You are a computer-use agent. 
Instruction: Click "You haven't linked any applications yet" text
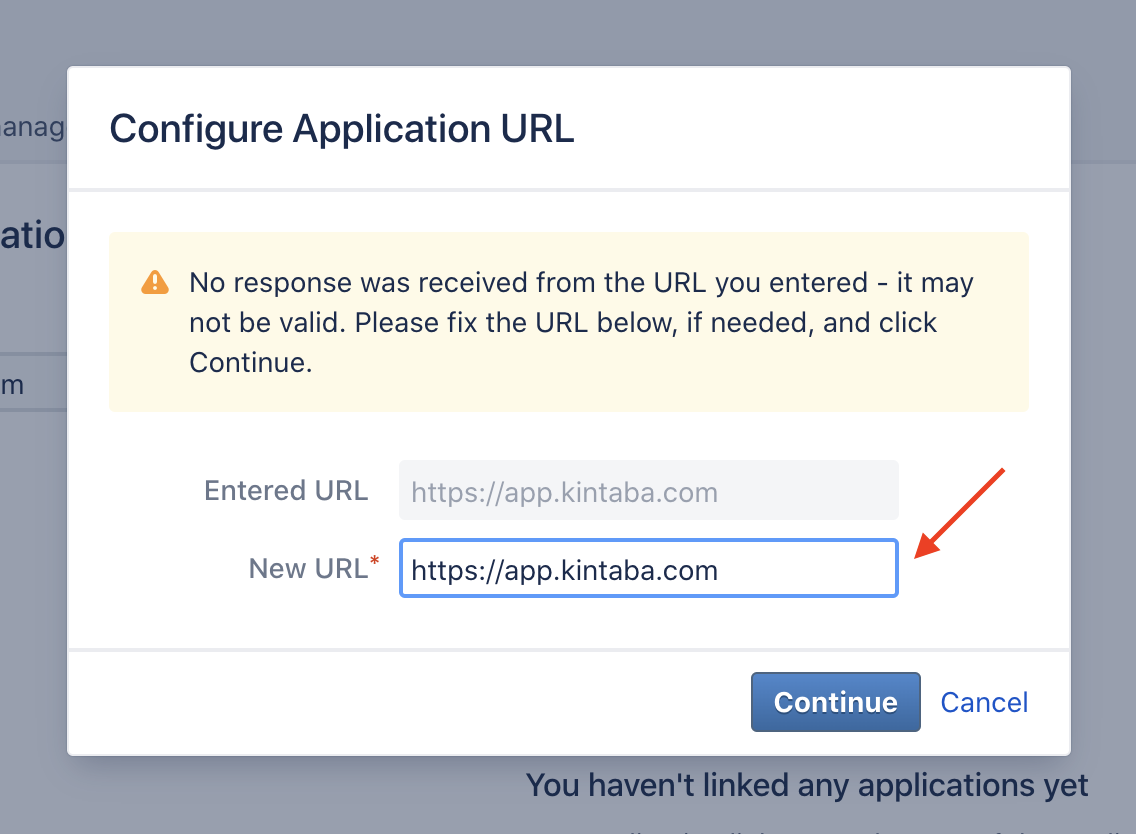[806, 785]
